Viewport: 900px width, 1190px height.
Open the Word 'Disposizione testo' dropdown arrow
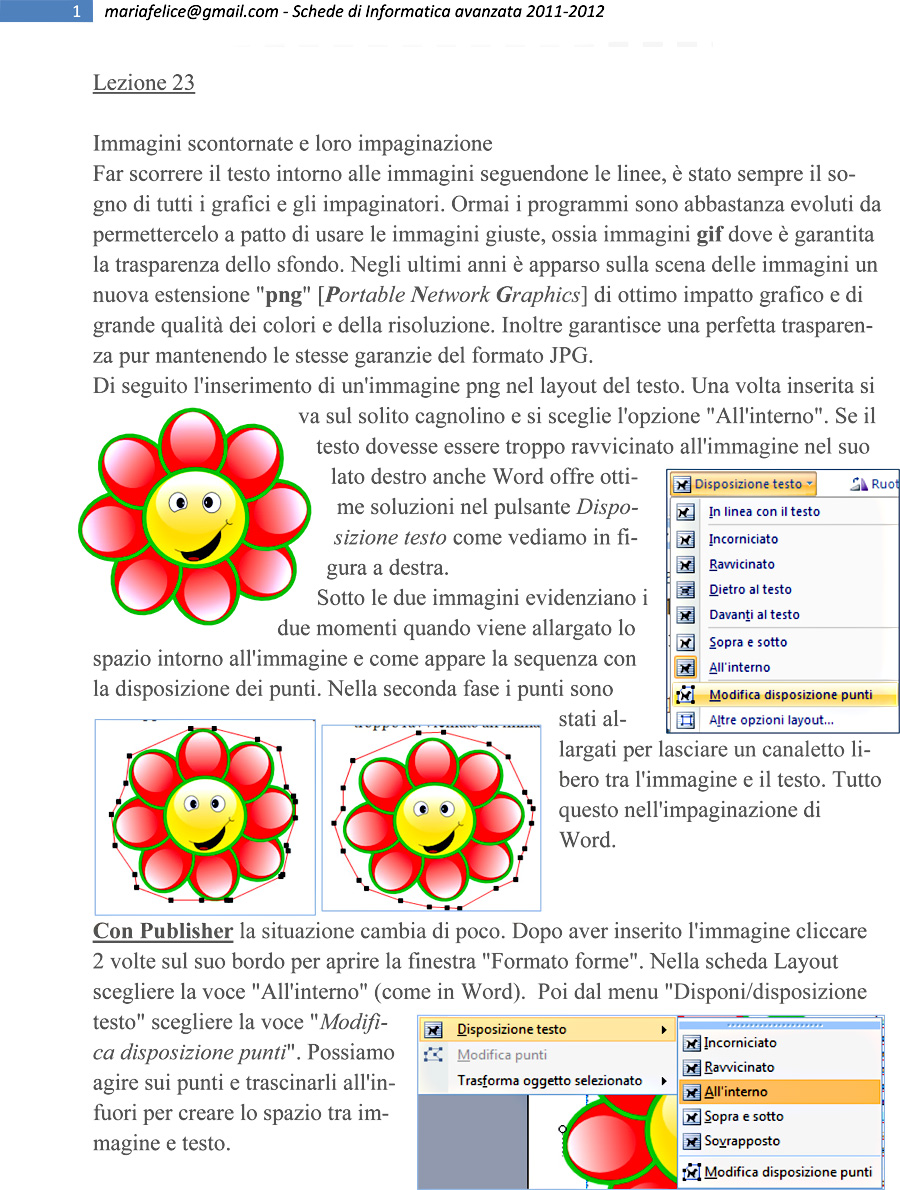point(810,484)
